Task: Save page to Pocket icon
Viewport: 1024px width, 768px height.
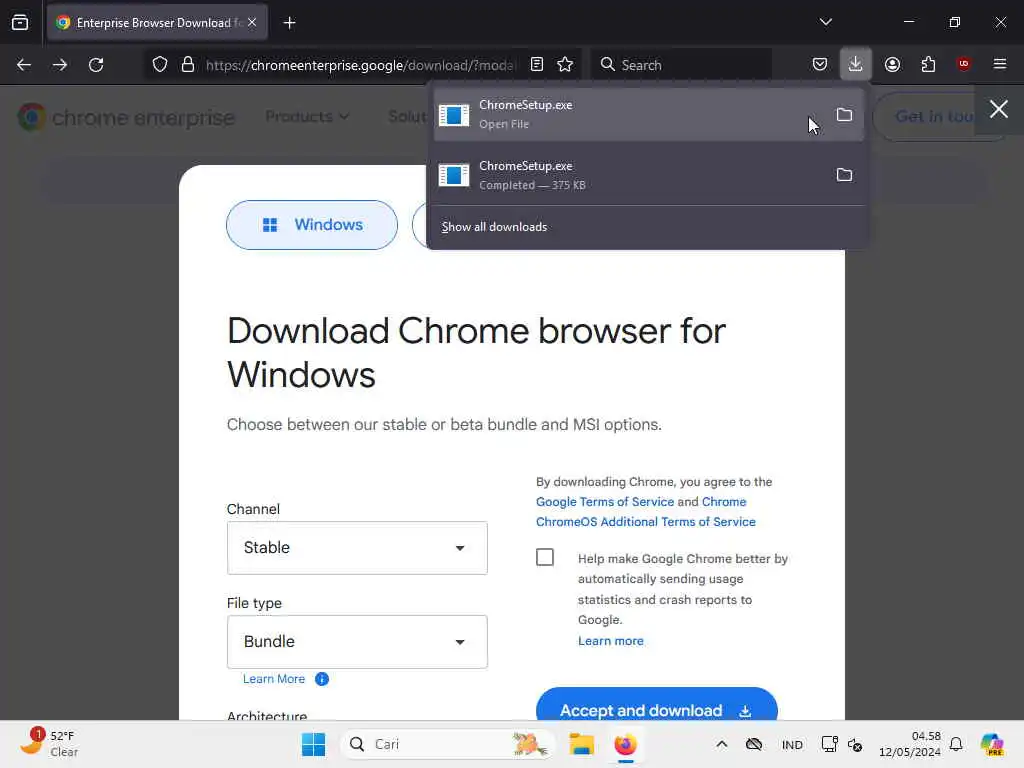Action: pos(820,65)
